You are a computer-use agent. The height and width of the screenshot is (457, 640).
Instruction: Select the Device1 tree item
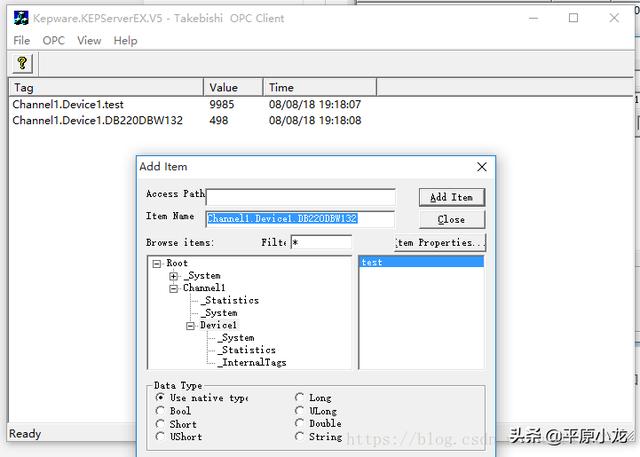tap(218, 325)
